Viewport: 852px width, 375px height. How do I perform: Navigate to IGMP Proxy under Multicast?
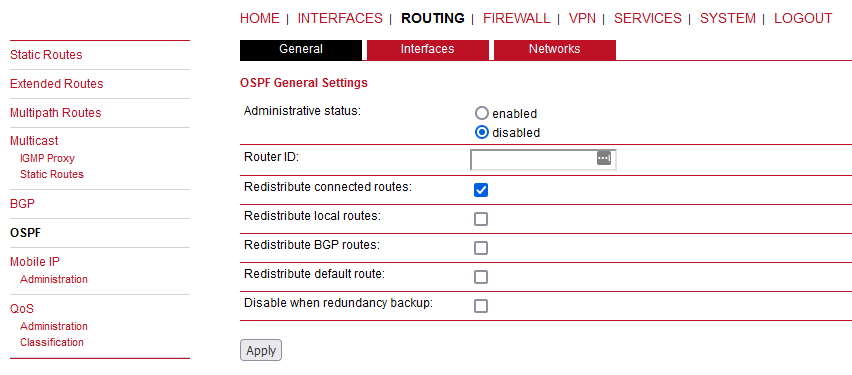tap(47, 159)
